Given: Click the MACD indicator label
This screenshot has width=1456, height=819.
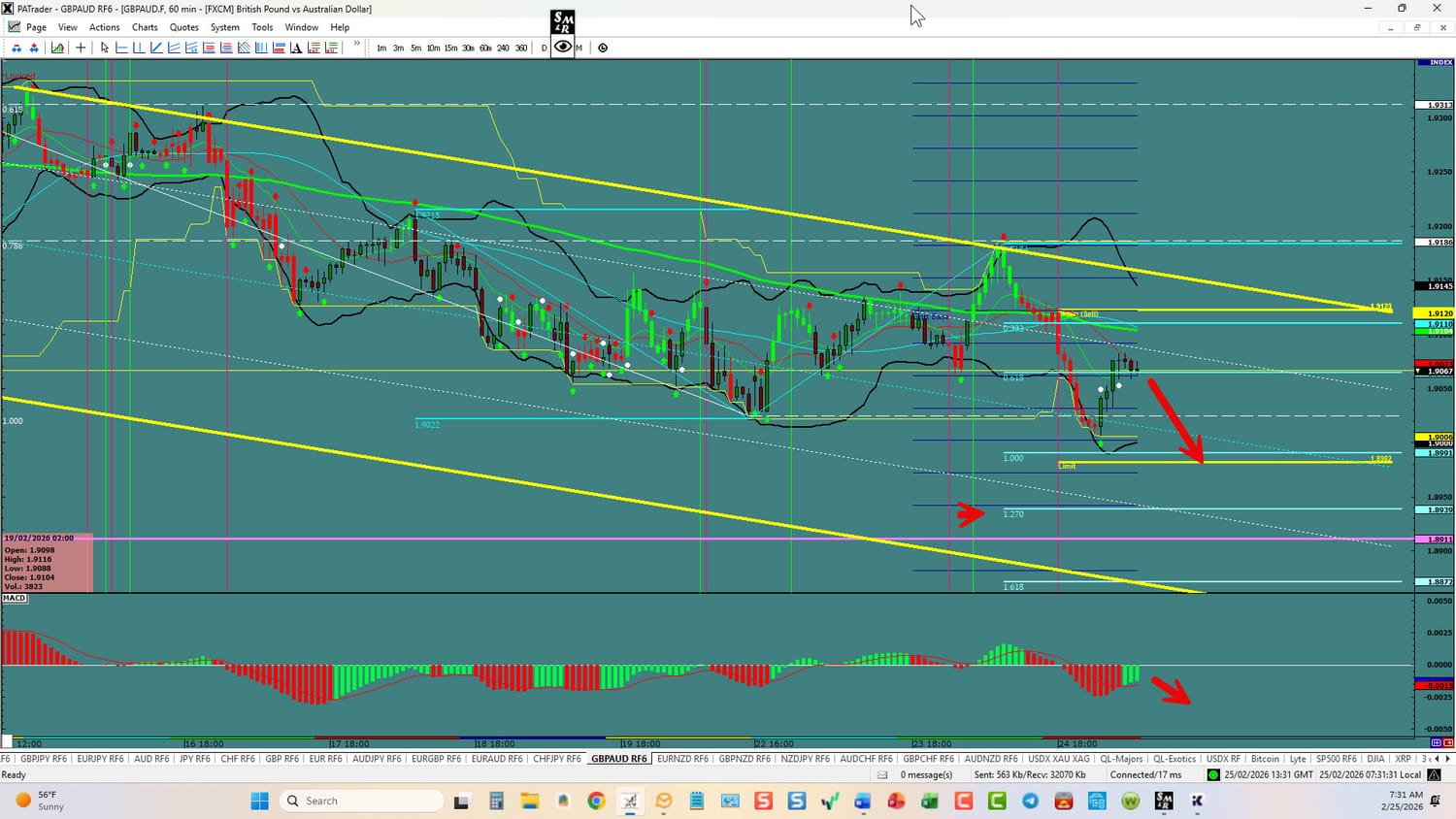Looking at the screenshot, I should coord(15,599).
